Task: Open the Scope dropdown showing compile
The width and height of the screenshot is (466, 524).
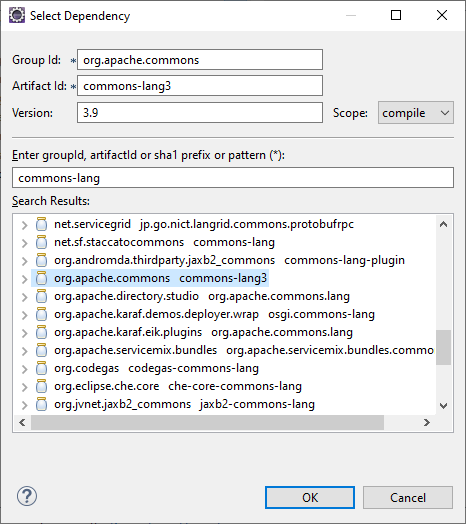Action: point(416,113)
